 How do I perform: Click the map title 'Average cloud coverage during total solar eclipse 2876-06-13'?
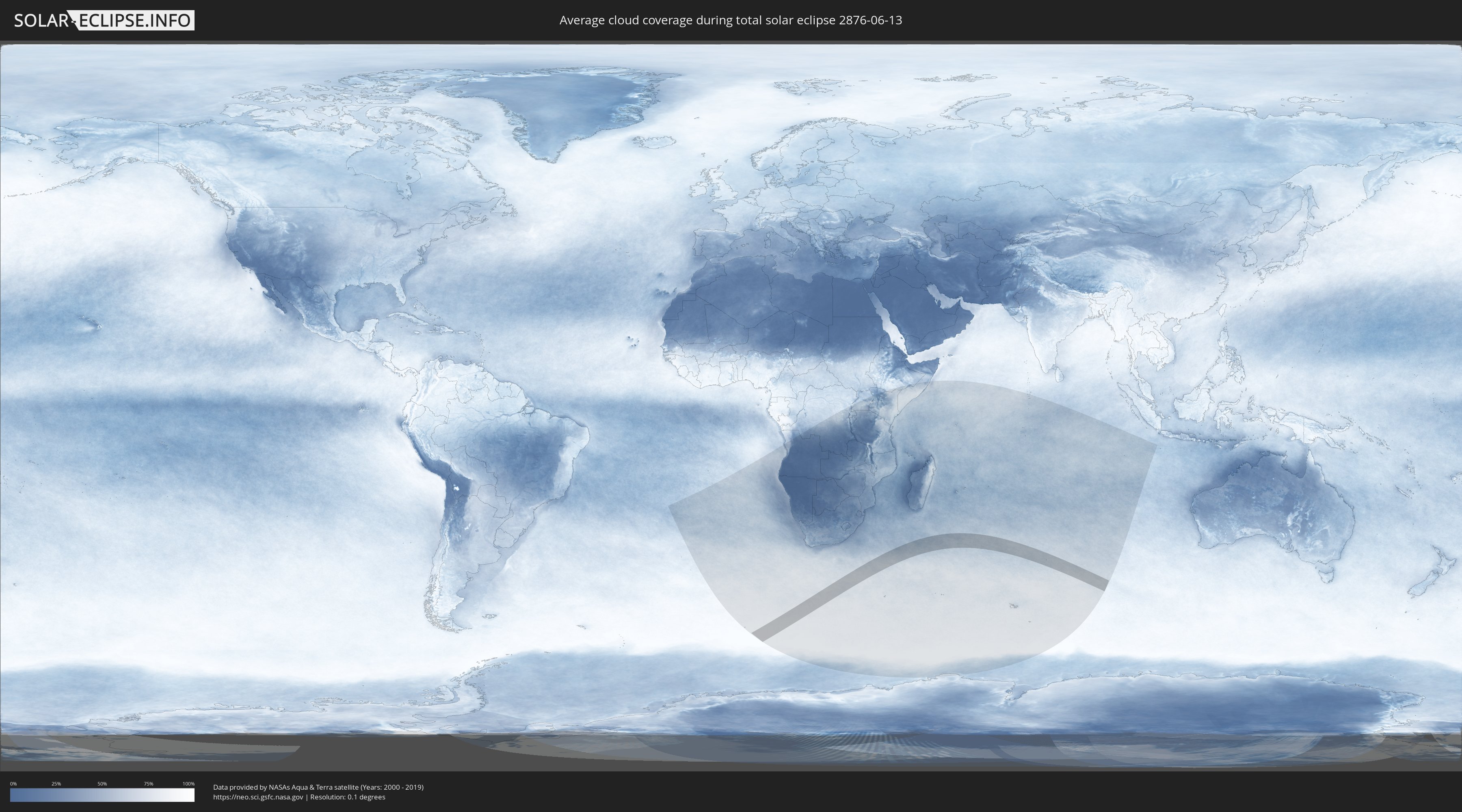731,20
